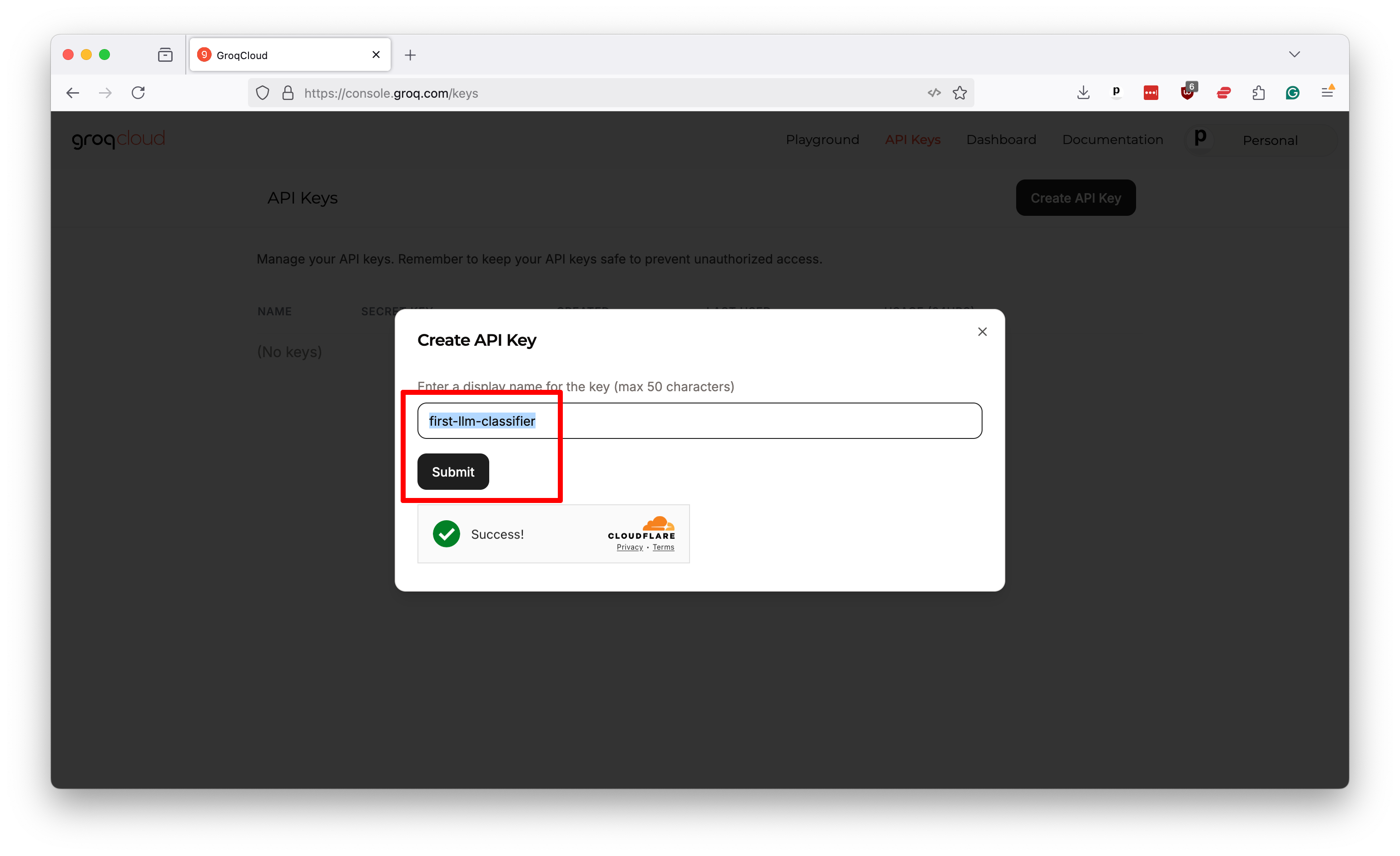Navigate to Dashboard
The height and width of the screenshot is (856, 1400).
pyautogui.click(x=1001, y=139)
